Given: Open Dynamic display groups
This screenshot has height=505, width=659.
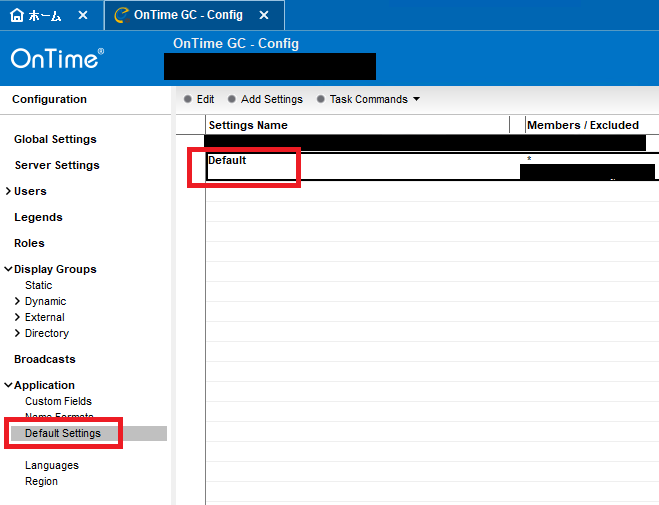Looking at the screenshot, I should click(45, 301).
